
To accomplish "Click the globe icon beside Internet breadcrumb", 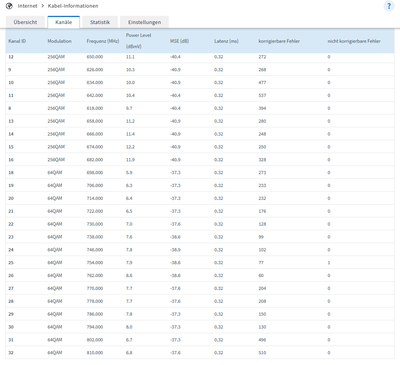I will coord(9,6).
